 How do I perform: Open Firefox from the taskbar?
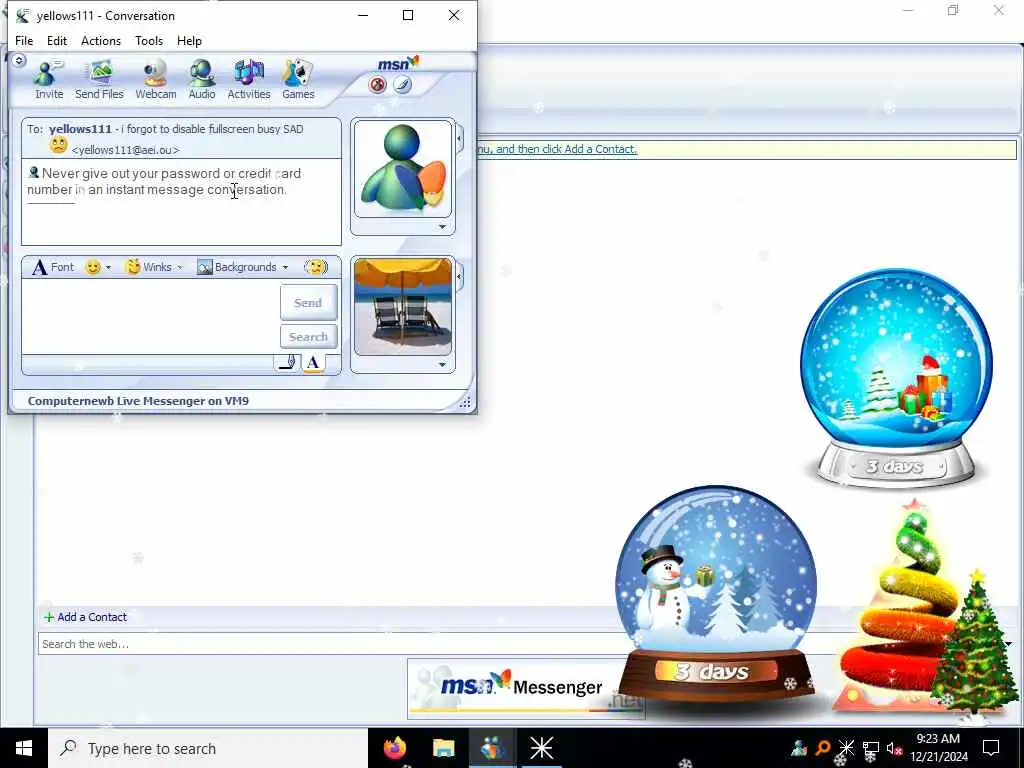click(x=394, y=748)
